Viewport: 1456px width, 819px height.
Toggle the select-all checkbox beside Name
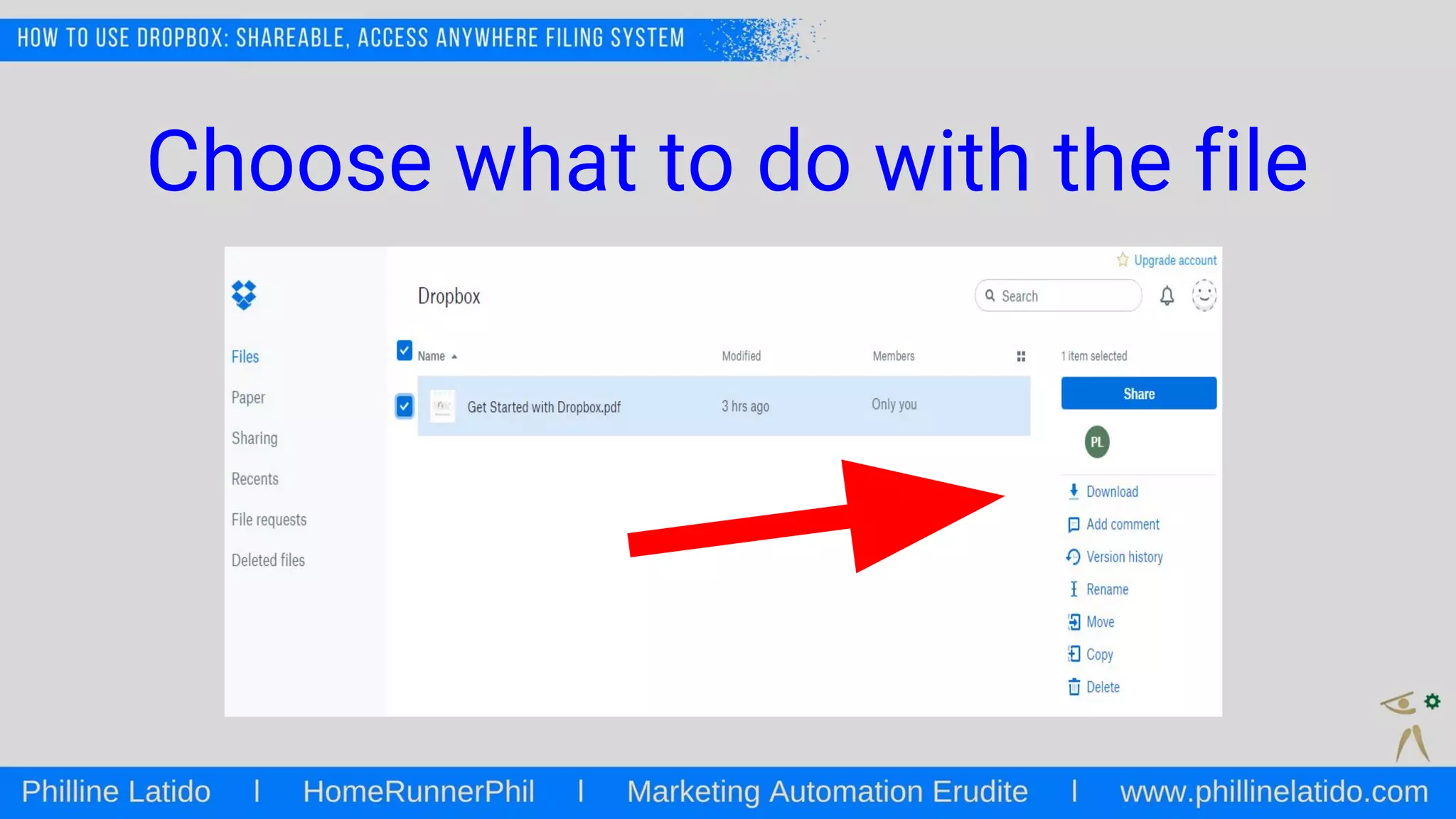[x=404, y=350]
